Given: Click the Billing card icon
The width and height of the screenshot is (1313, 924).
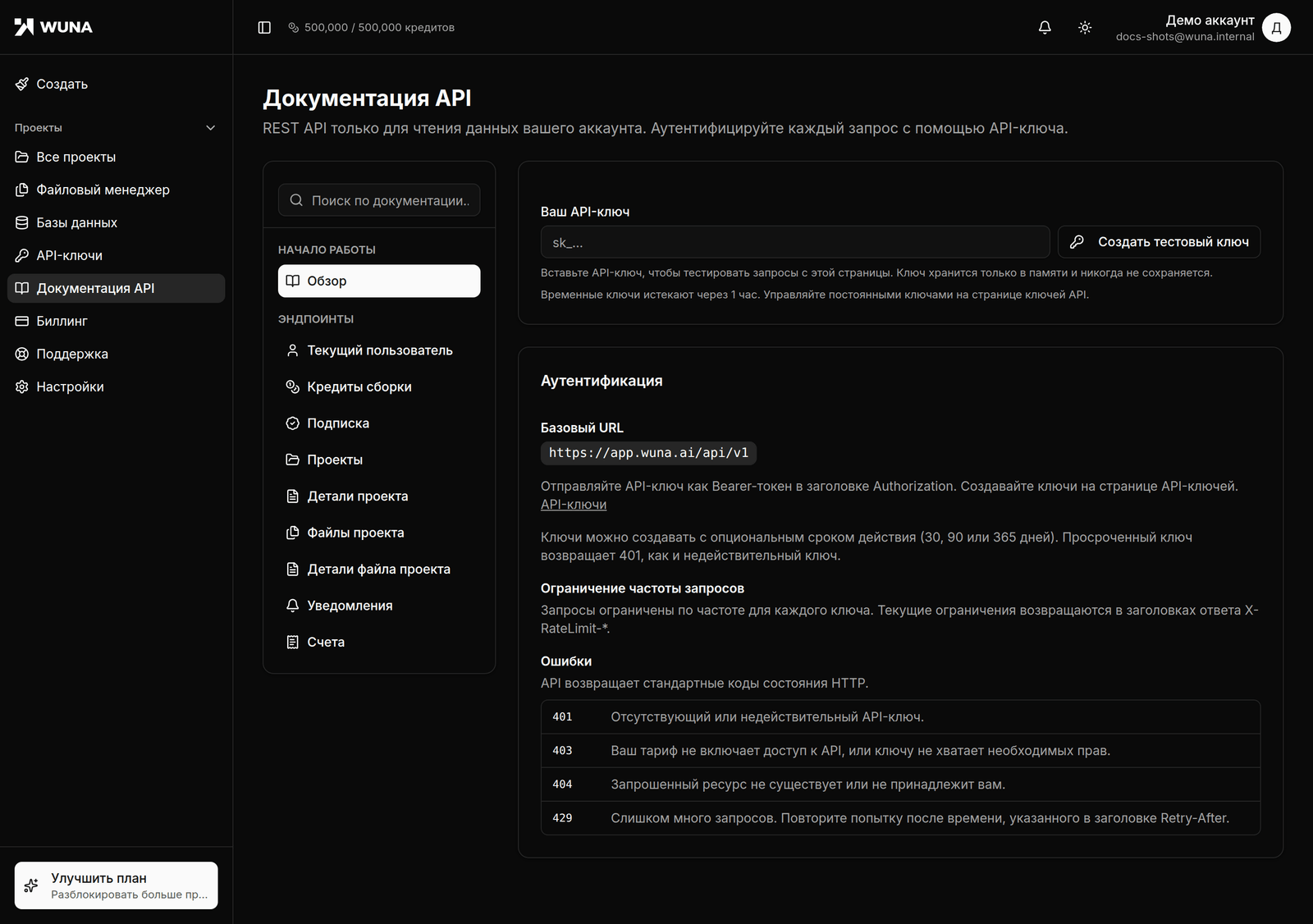Looking at the screenshot, I should [22, 321].
